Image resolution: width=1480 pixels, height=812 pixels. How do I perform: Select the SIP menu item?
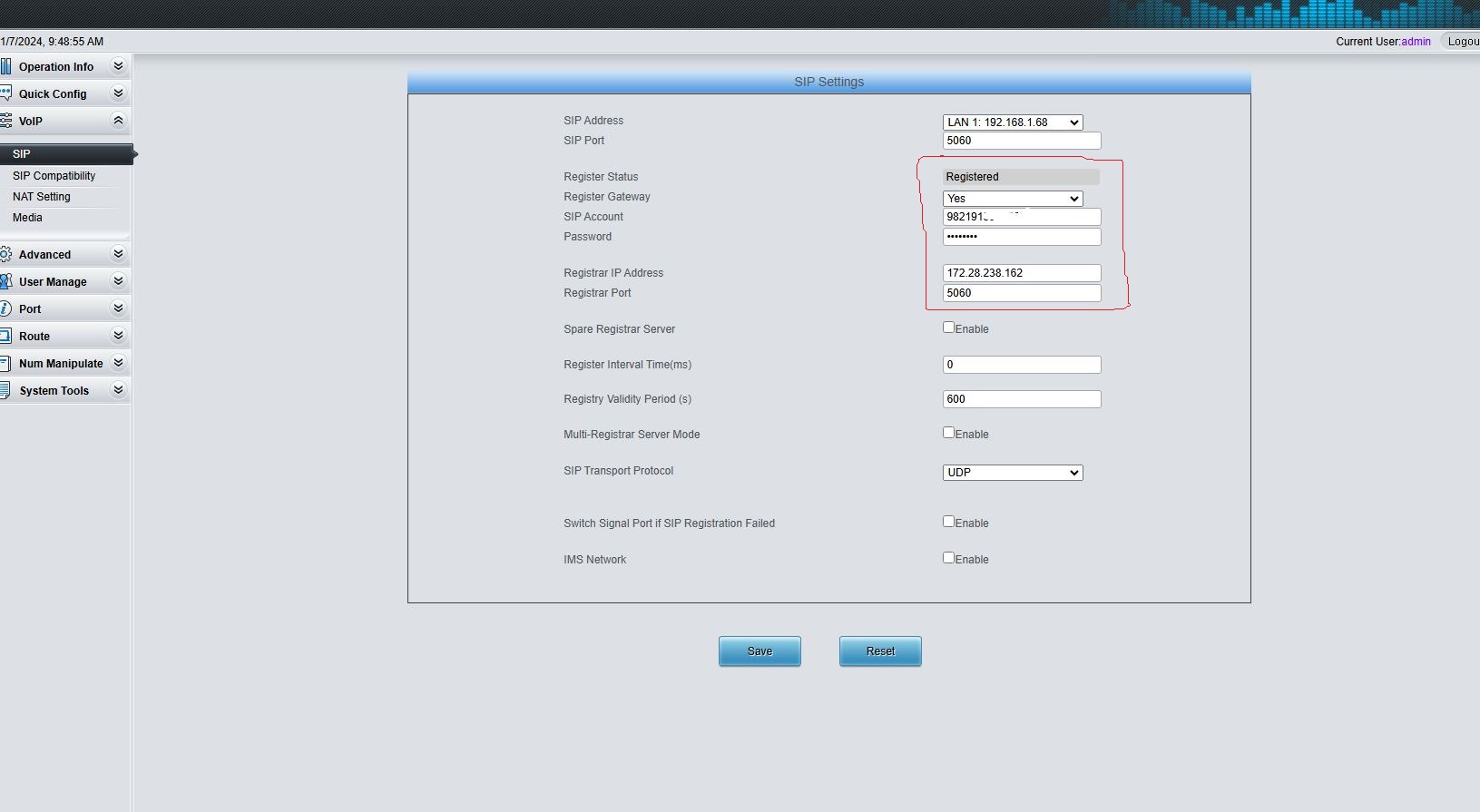point(66,154)
